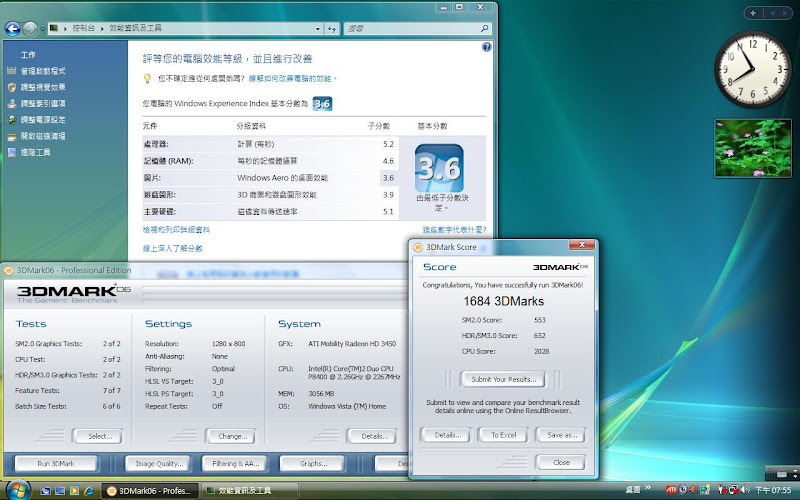Click the forward arrow in Control Panel window
The width and height of the screenshot is (800, 500).
pos(30,29)
